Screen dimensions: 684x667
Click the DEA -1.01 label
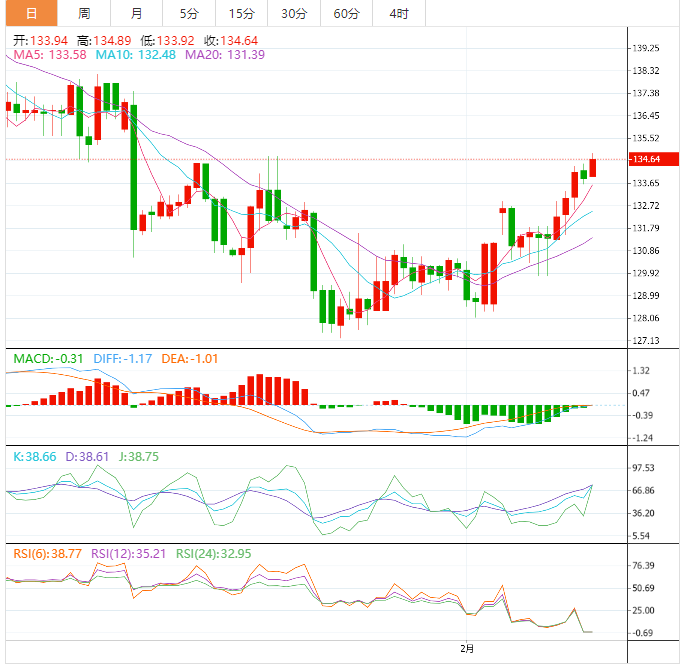coord(189,359)
